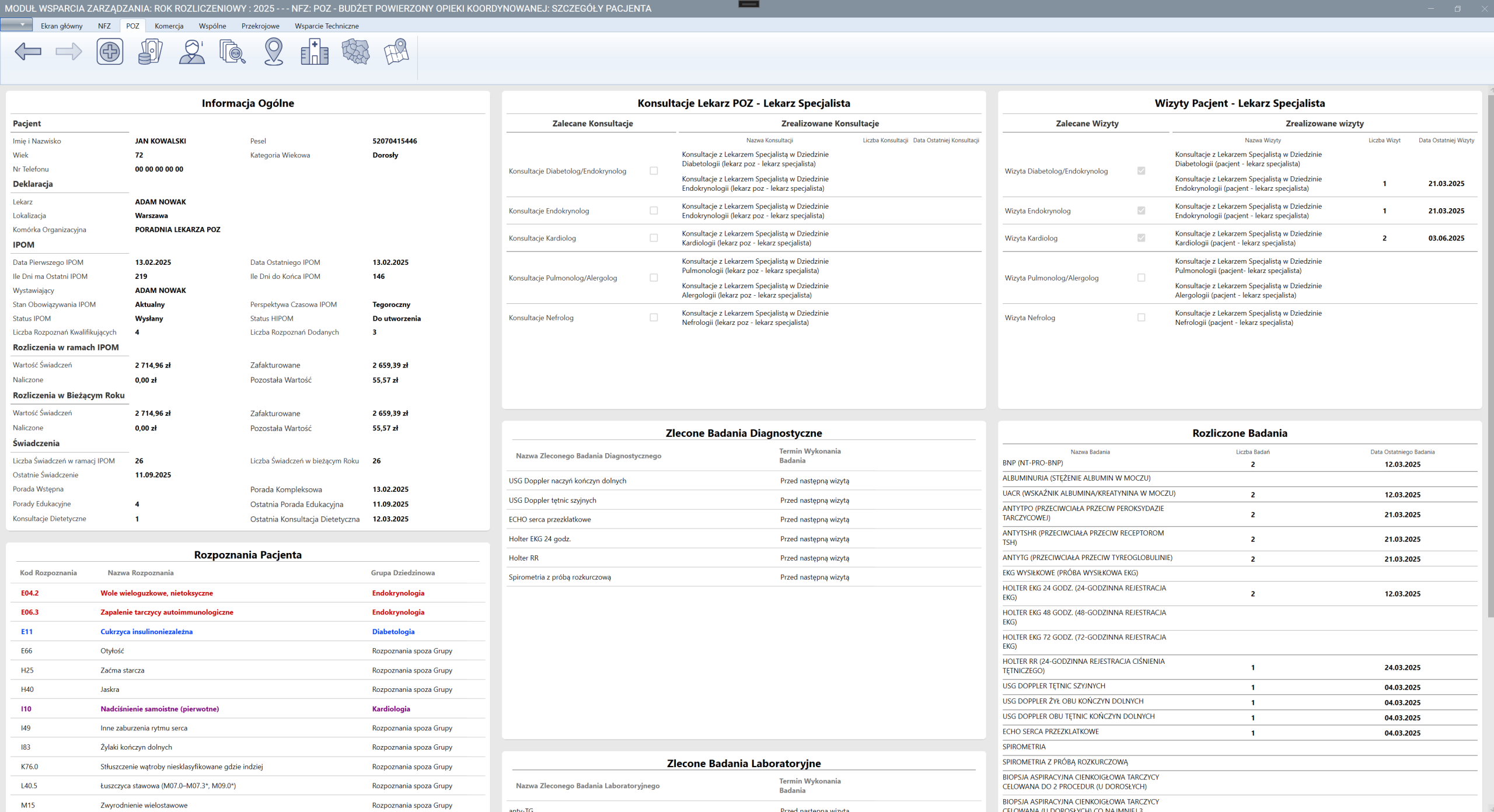This screenshot has height=812, width=1494.
Task: Click UACR settled test row
Action: pos(1240,494)
